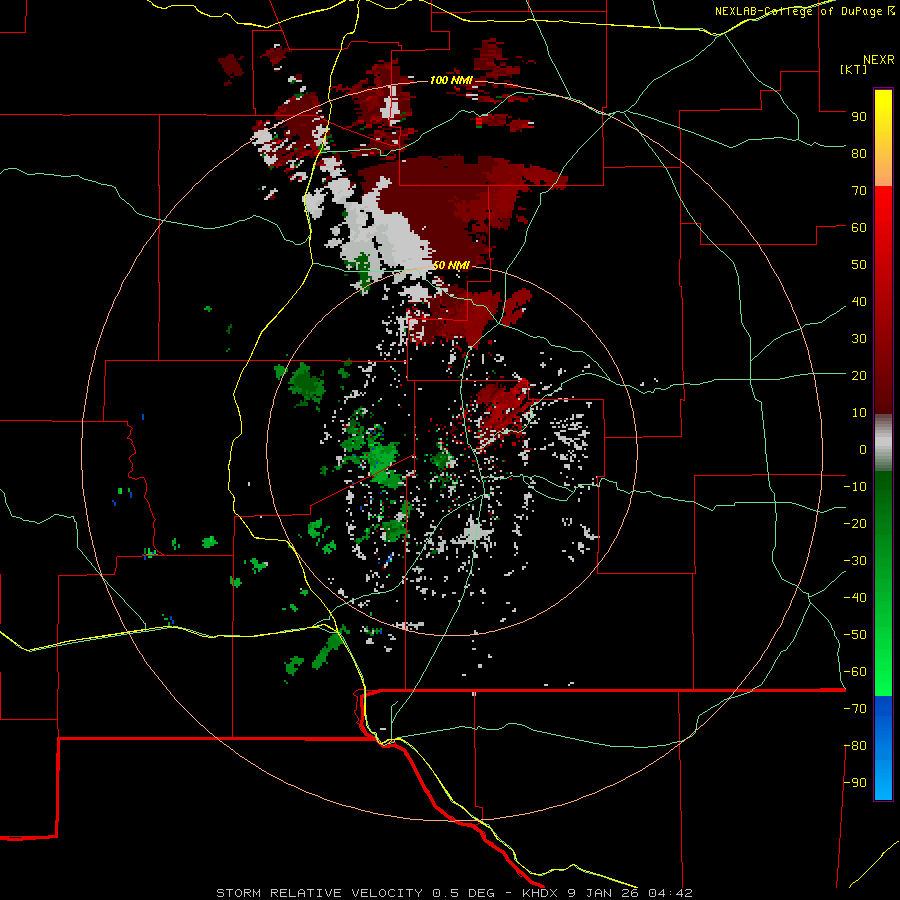The height and width of the screenshot is (900, 900).
Task: Click the positive 90 knot scale value
Action: click(x=859, y=117)
